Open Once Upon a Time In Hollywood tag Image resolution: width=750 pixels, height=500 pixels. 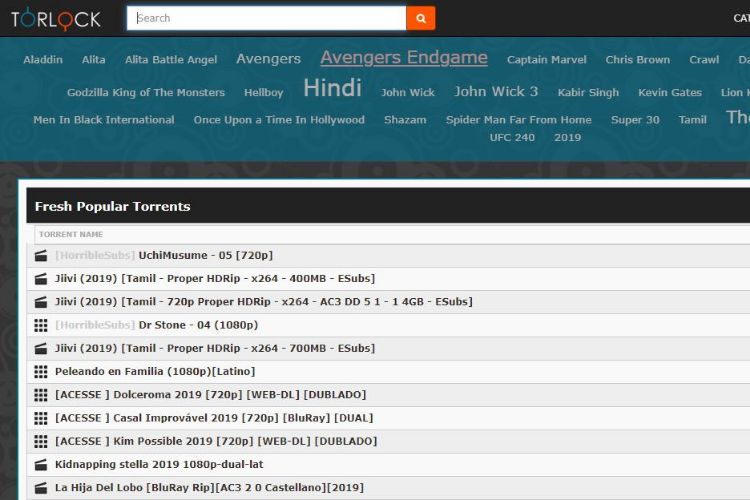point(279,120)
